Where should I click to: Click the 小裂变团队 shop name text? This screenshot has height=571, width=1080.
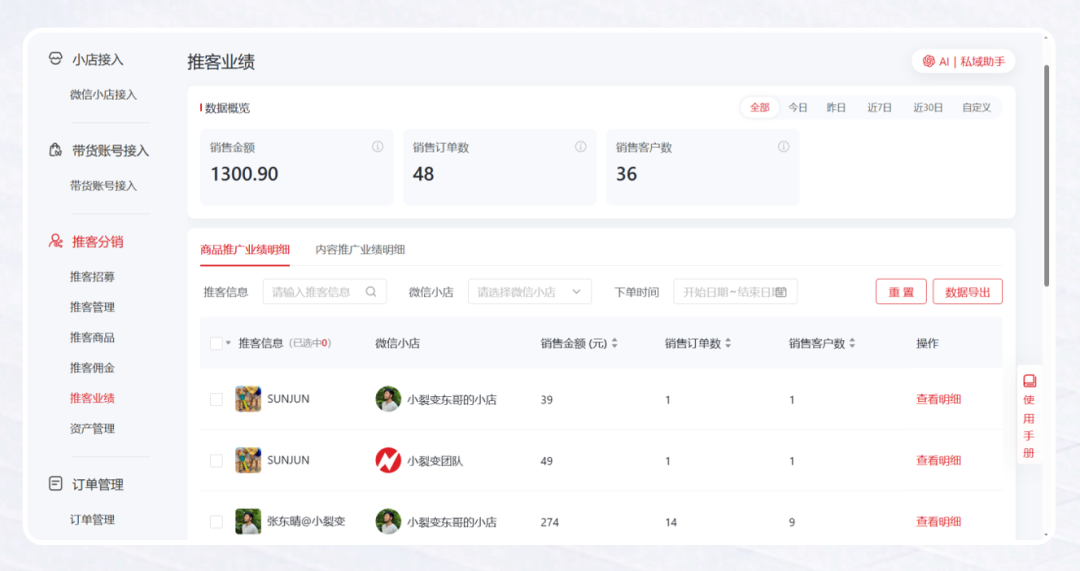(x=435, y=461)
